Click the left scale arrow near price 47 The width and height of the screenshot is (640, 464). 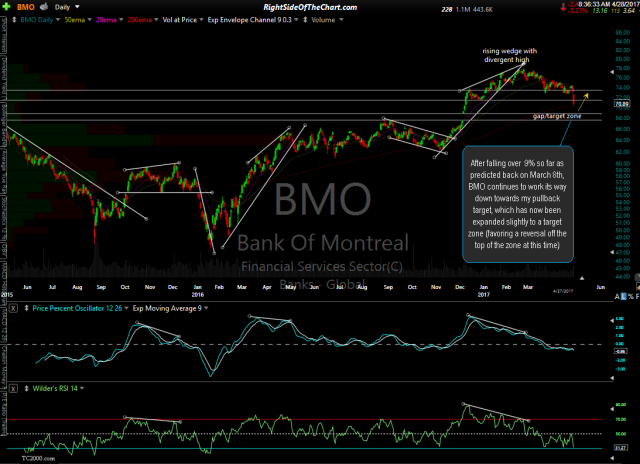(x=612, y=253)
